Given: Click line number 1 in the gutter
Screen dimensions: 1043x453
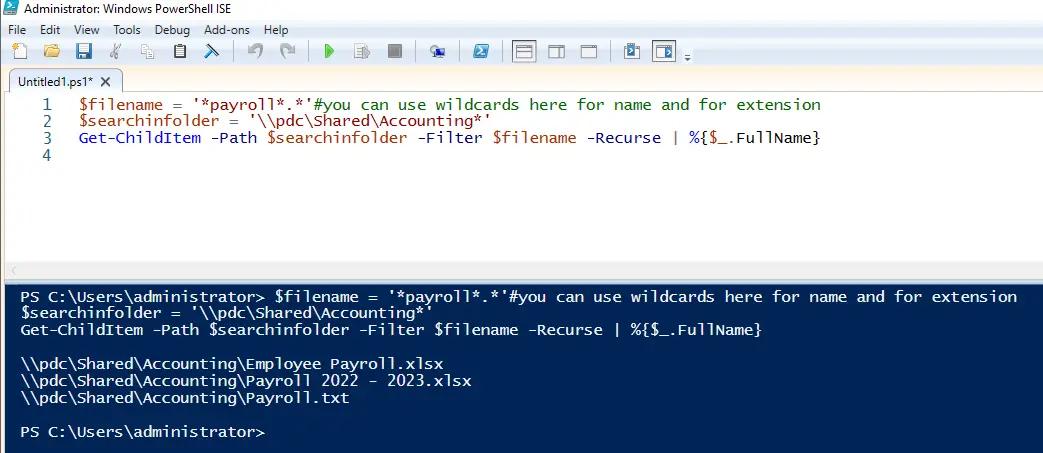Looking at the screenshot, I should 47,105.
